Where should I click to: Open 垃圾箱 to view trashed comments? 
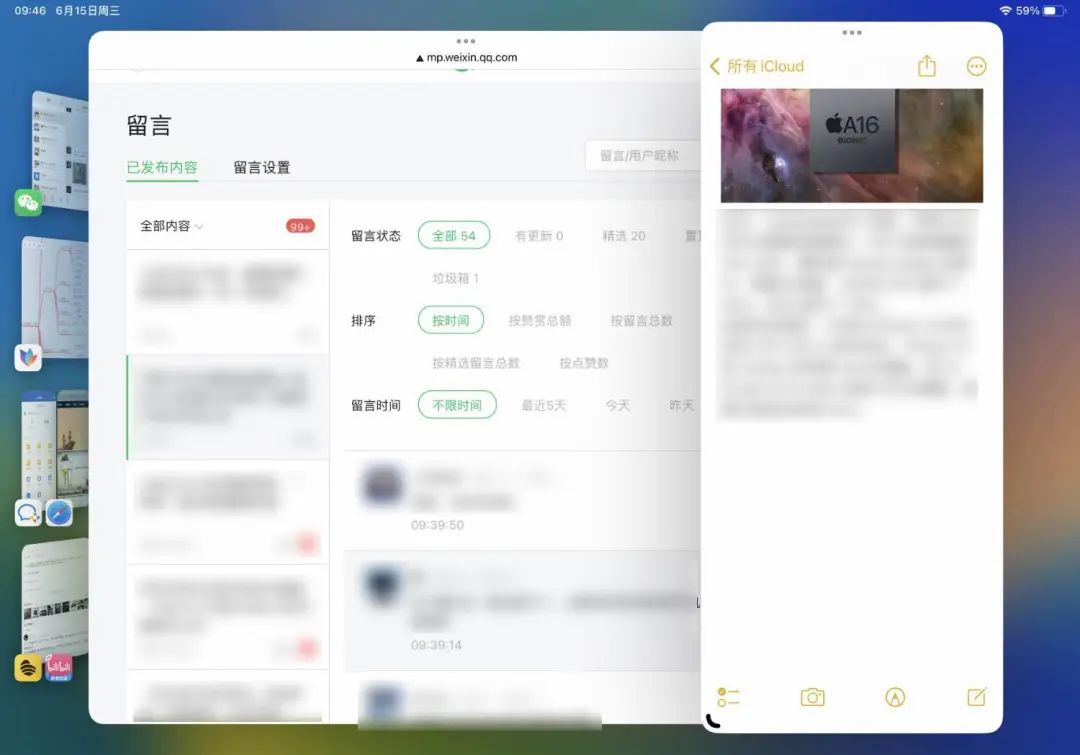point(453,278)
